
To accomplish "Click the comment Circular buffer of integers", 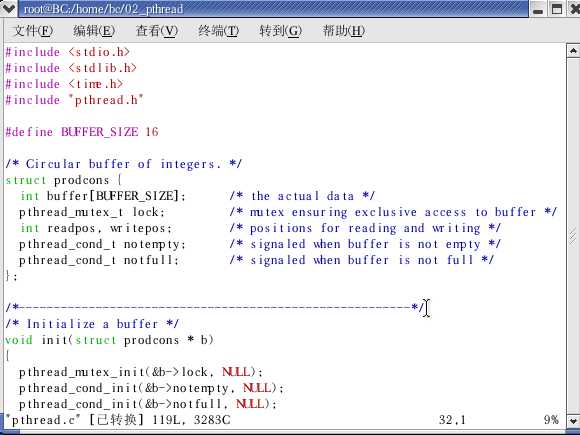I will 124,164.
